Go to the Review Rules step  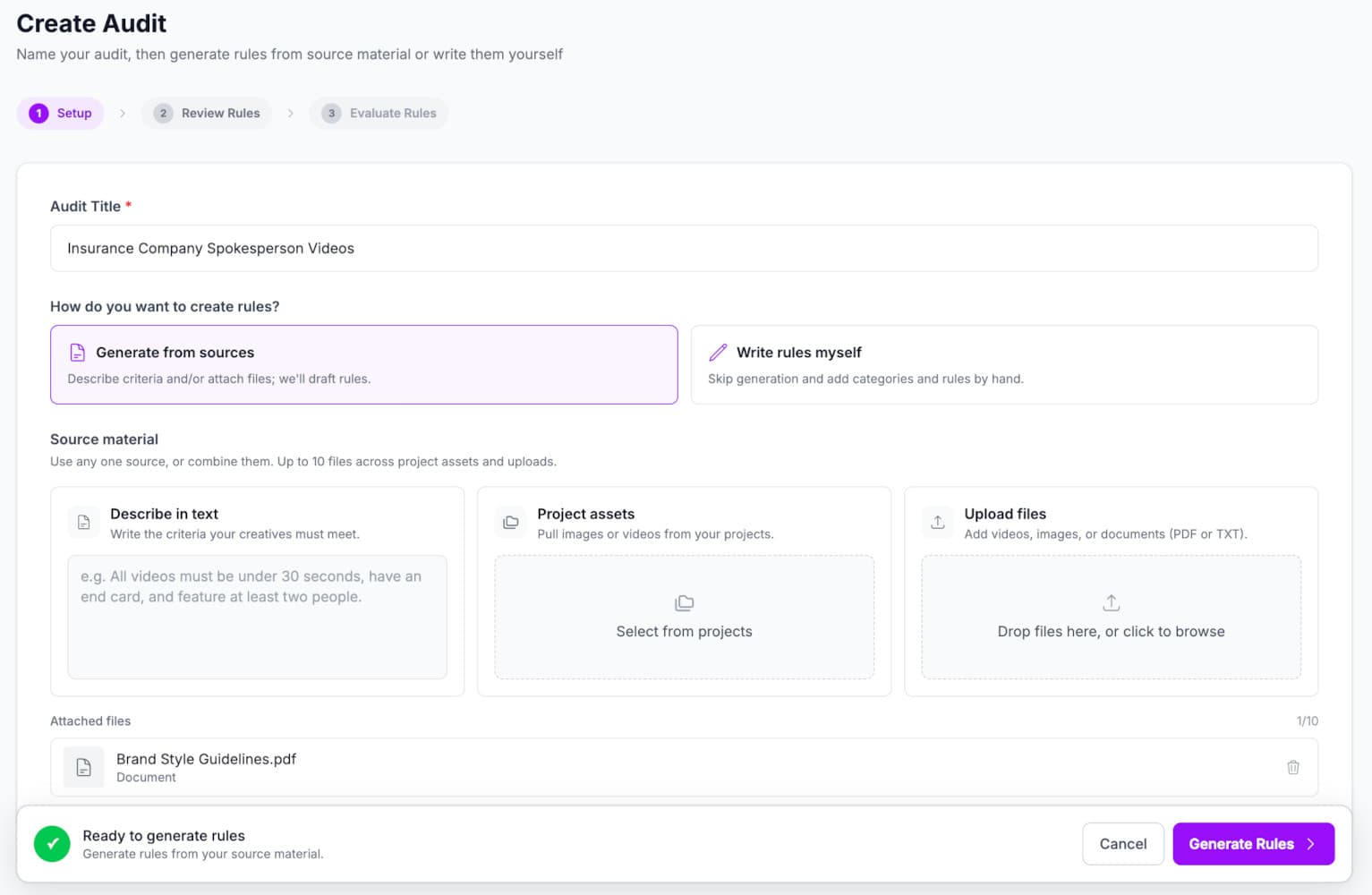tap(207, 113)
